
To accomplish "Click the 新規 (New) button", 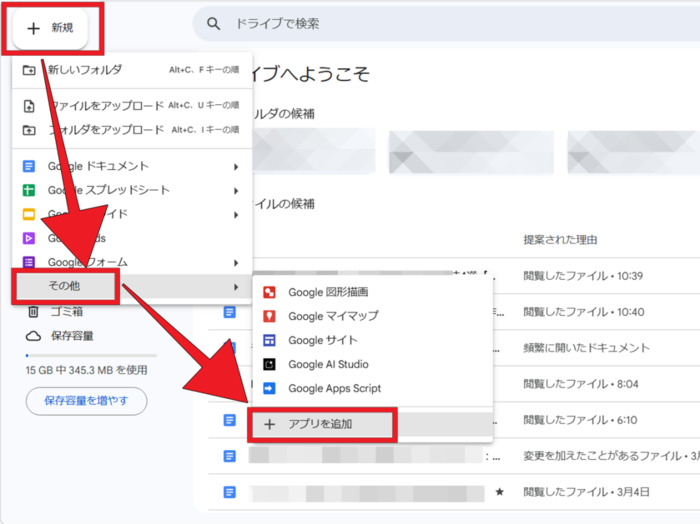I will (x=50, y=28).
